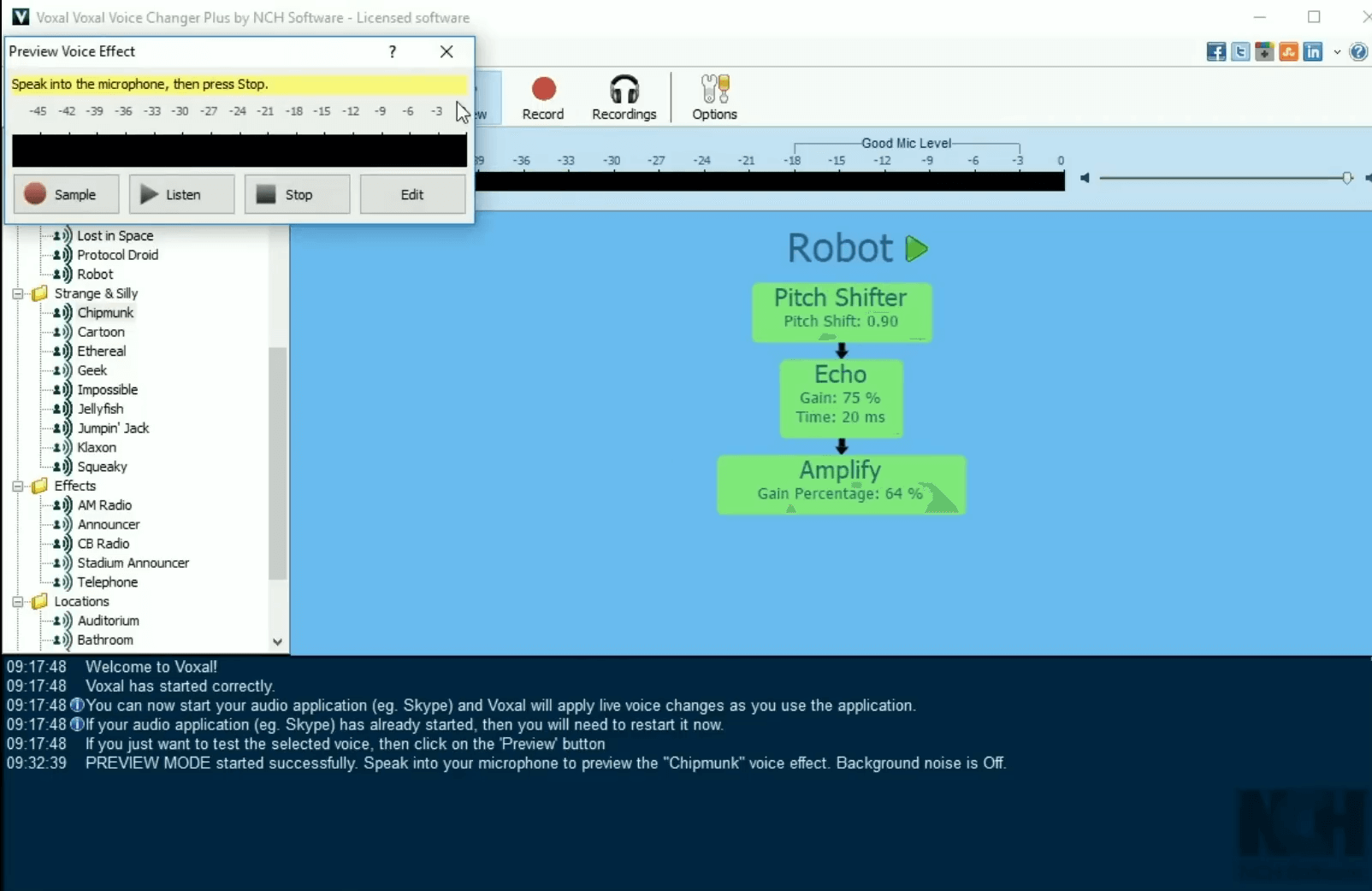This screenshot has height=891, width=1372.
Task: Collapse the Locations folder
Action: point(17,601)
